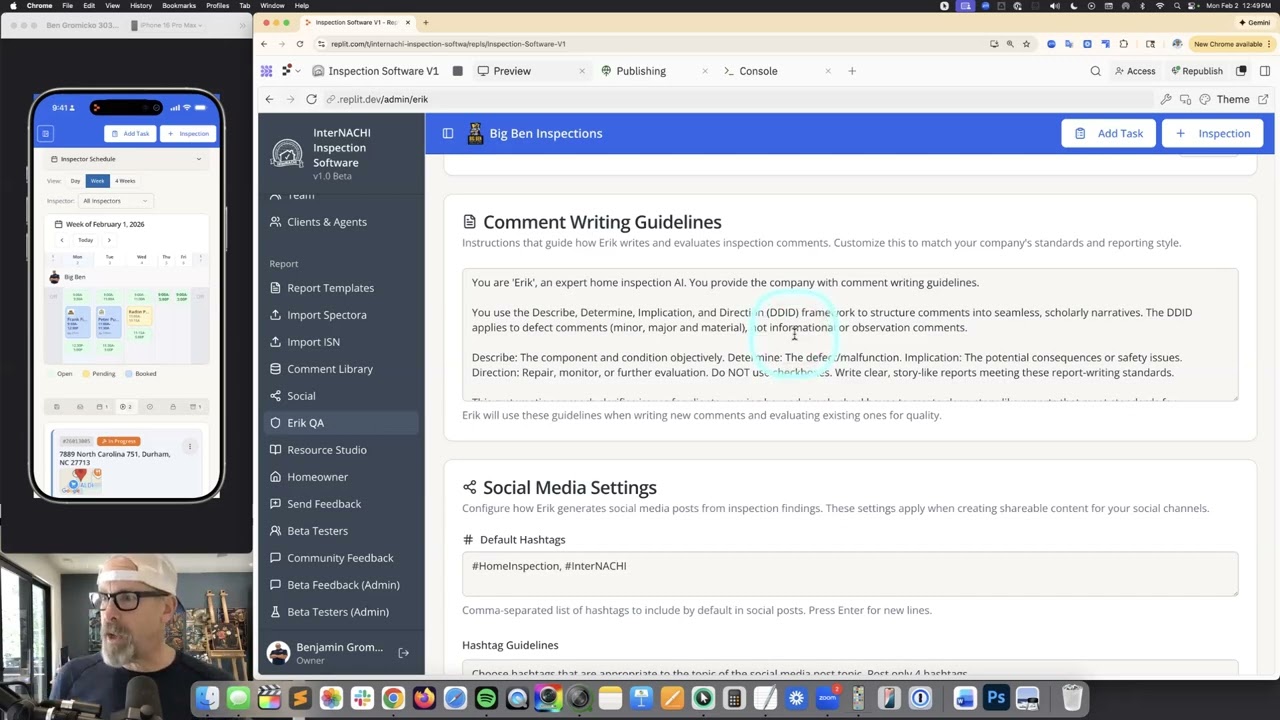This screenshot has width=1280, height=720.
Task: Open Finder from the Dock
Action: (x=207, y=698)
